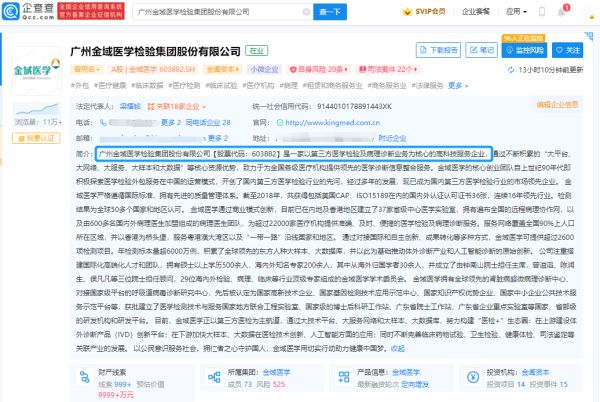Image resolution: width=600 pixels, height=402 pixels.
Task: Expand 自身风险 20条 tag
Action: [318, 69]
